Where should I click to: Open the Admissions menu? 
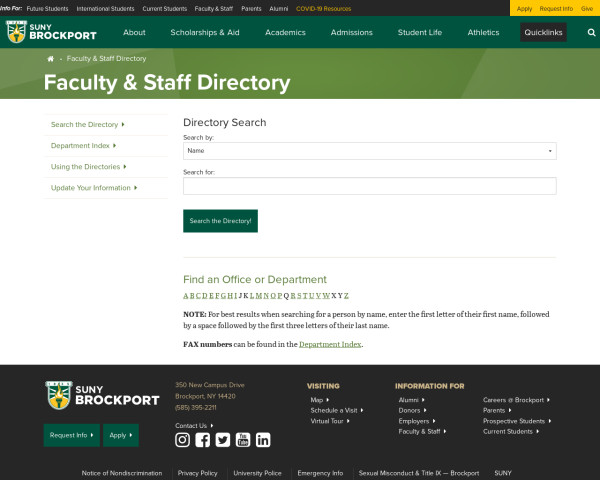pos(352,33)
